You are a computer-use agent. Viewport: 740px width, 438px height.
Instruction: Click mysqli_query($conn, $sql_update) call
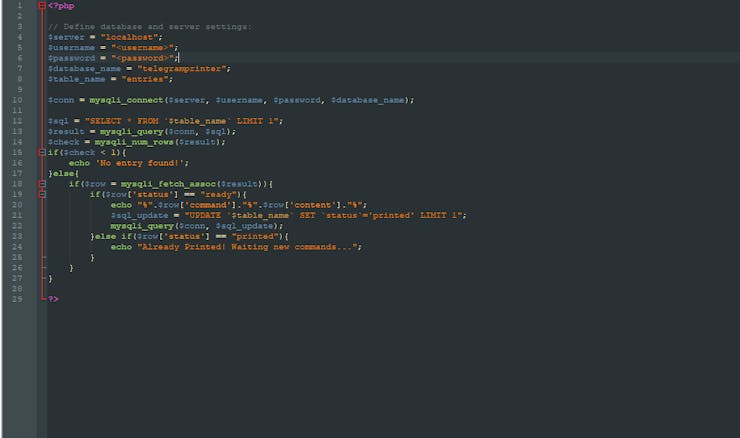(195, 226)
